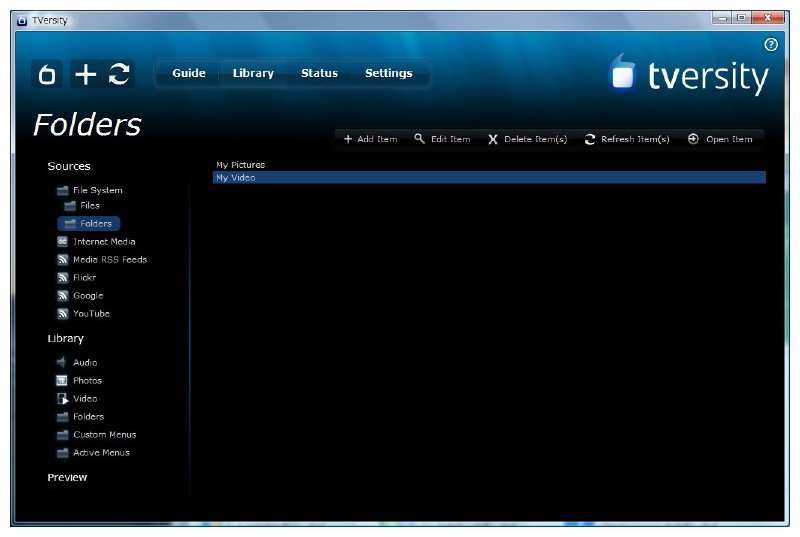Image resolution: width=800 pixels, height=537 pixels.
Task: Open the Photos library icon
Action: pyautogui.click(x=62, y=381)
